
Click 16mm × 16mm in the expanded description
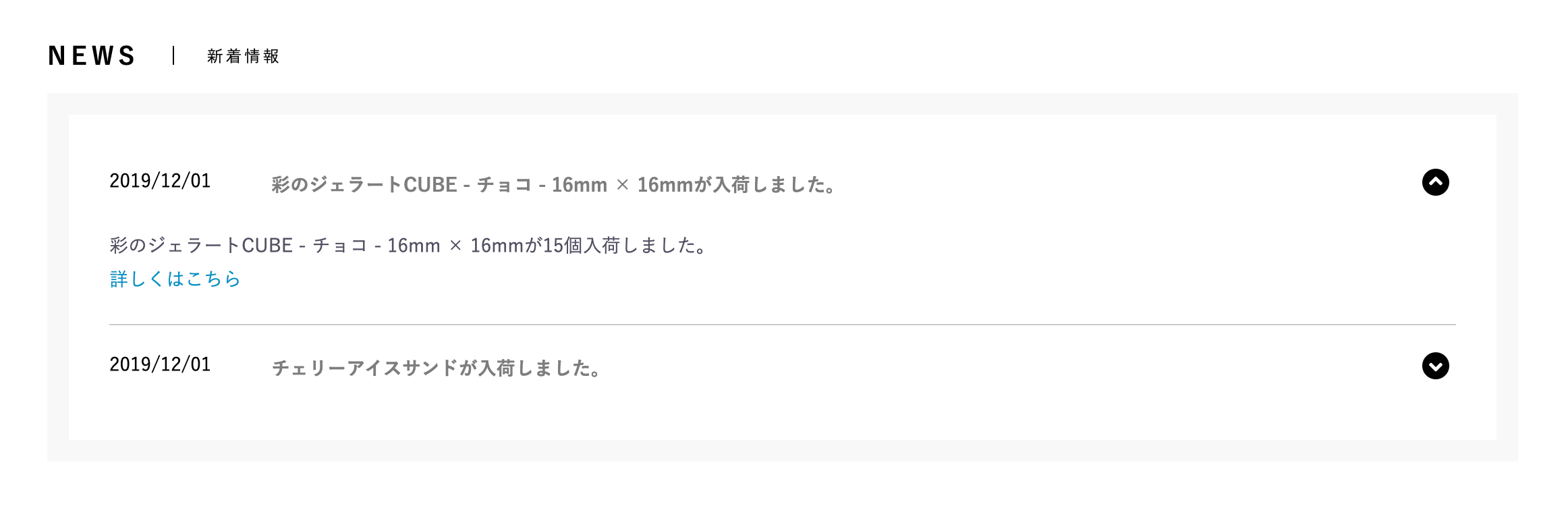[x=455, y=245]
